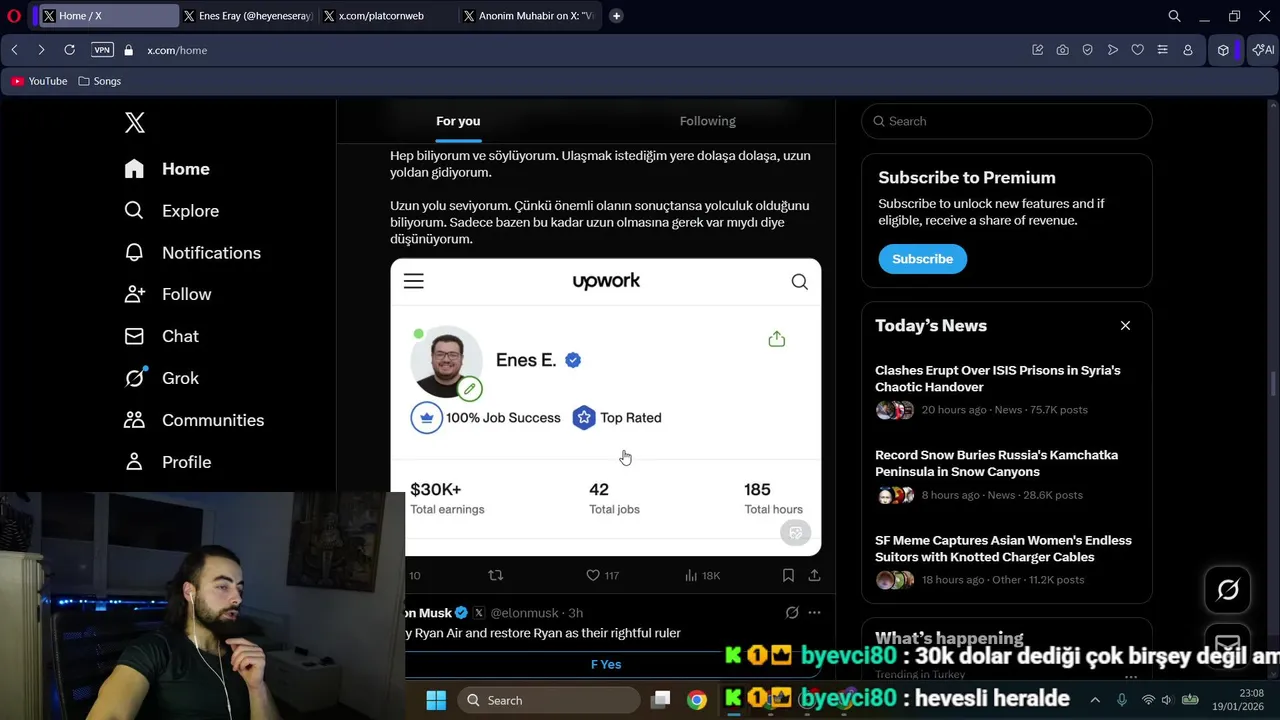Screen dimensions: 1280x720
Task: Open the Home page from sidebar
Action: [167, 169]
